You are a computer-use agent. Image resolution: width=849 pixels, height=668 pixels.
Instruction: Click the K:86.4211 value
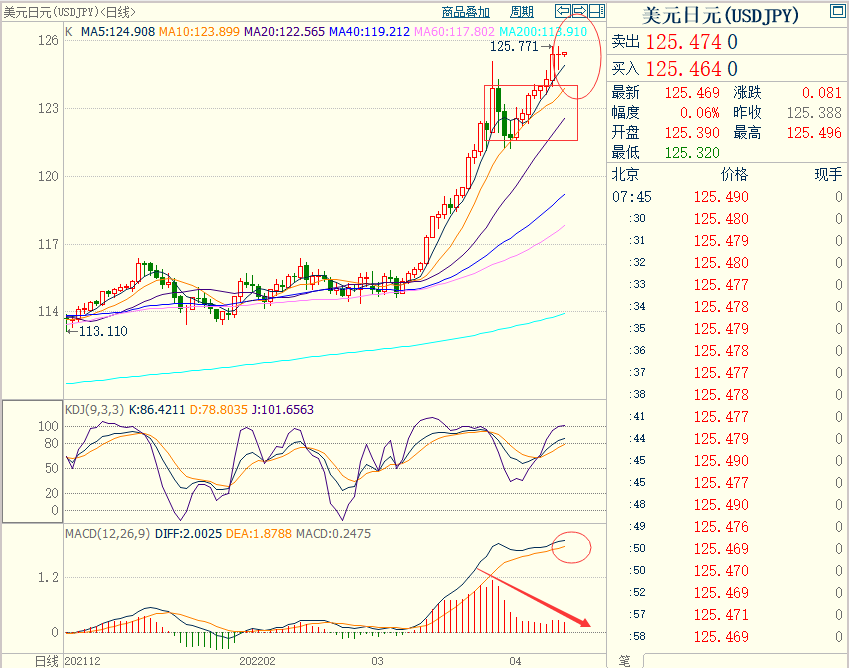[157, 410]
